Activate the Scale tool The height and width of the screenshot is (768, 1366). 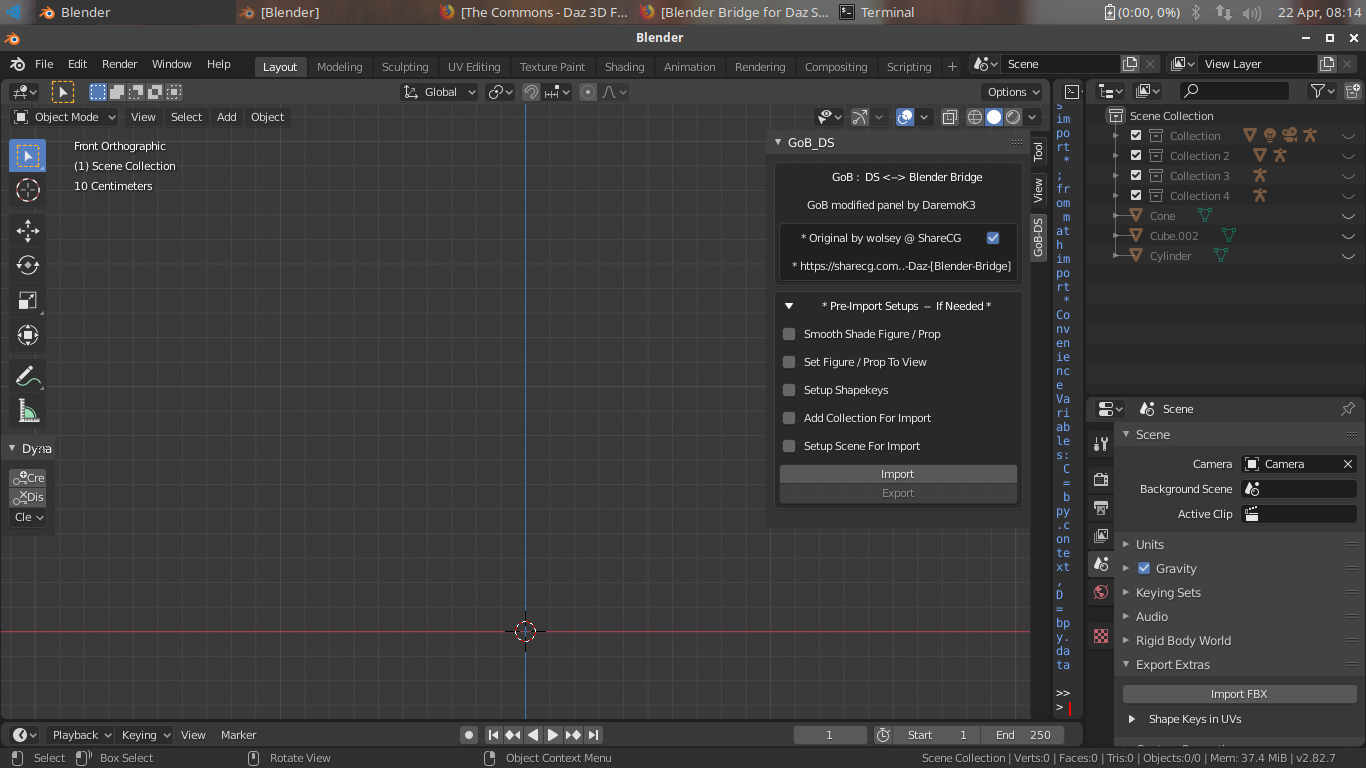28,301
